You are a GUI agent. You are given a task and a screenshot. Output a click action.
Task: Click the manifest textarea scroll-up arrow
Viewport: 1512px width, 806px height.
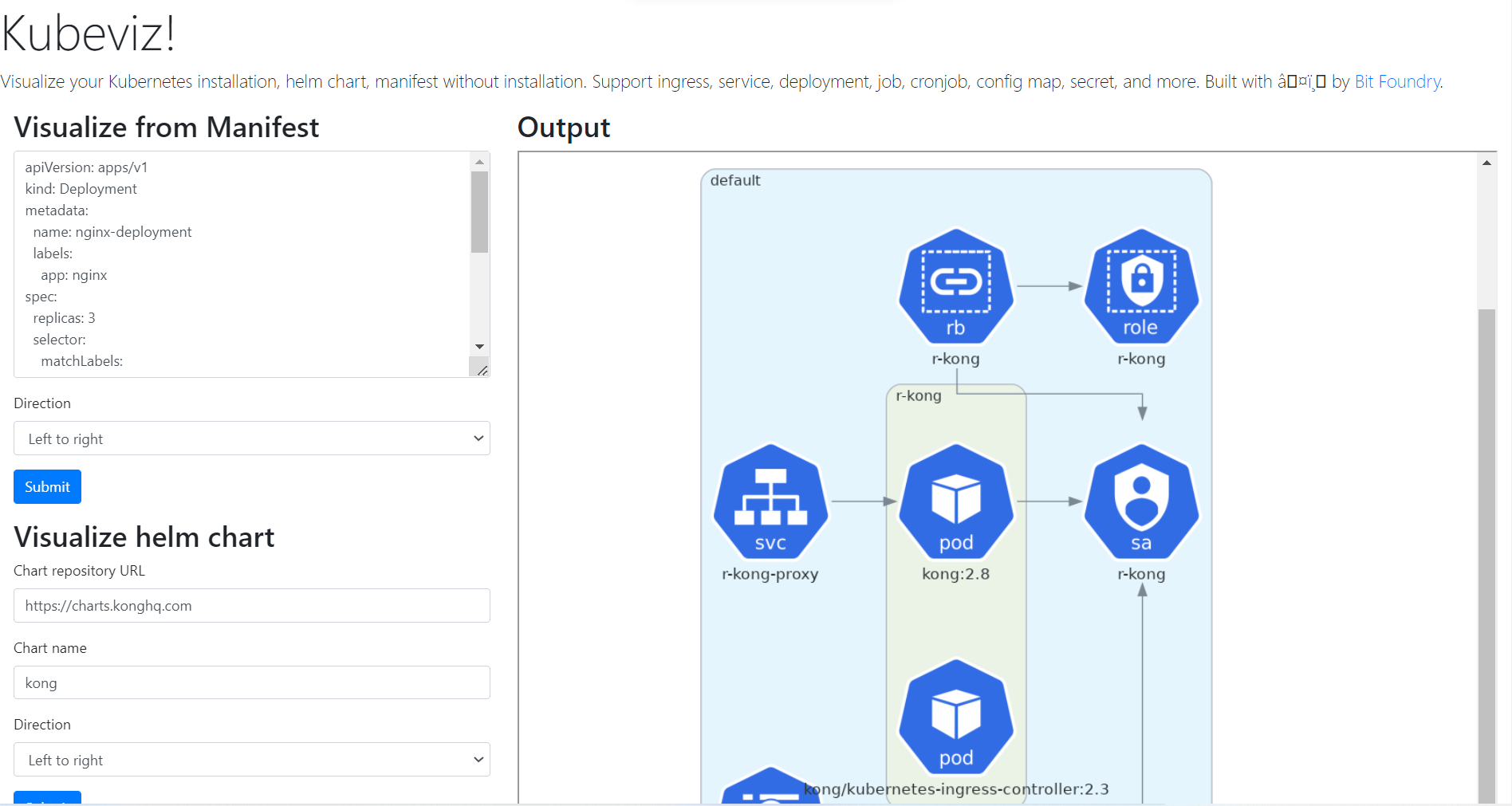pos(479,162)
